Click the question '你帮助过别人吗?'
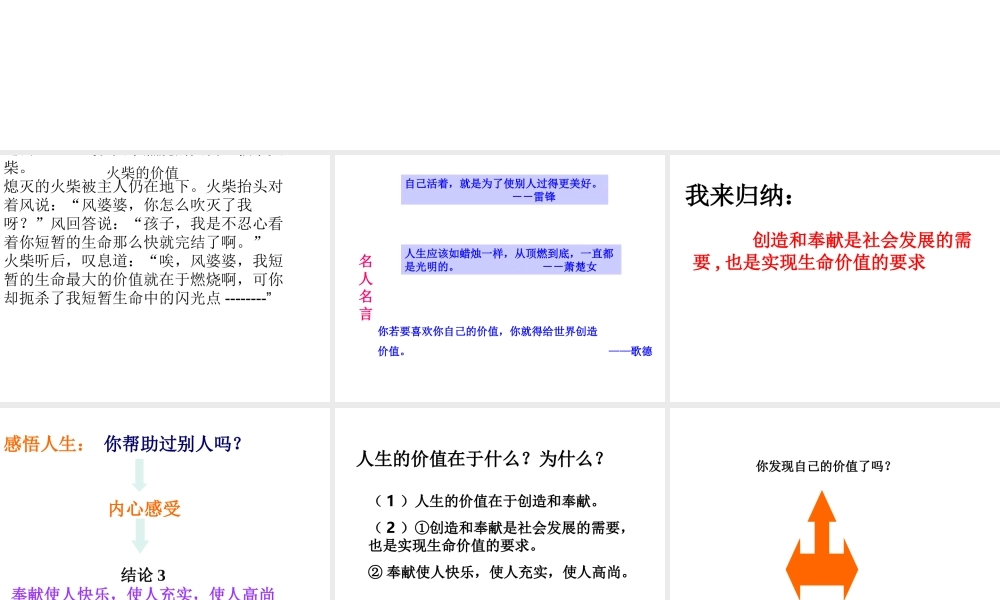The height and width of the screenshot is (600, 1000). (173, 444)
